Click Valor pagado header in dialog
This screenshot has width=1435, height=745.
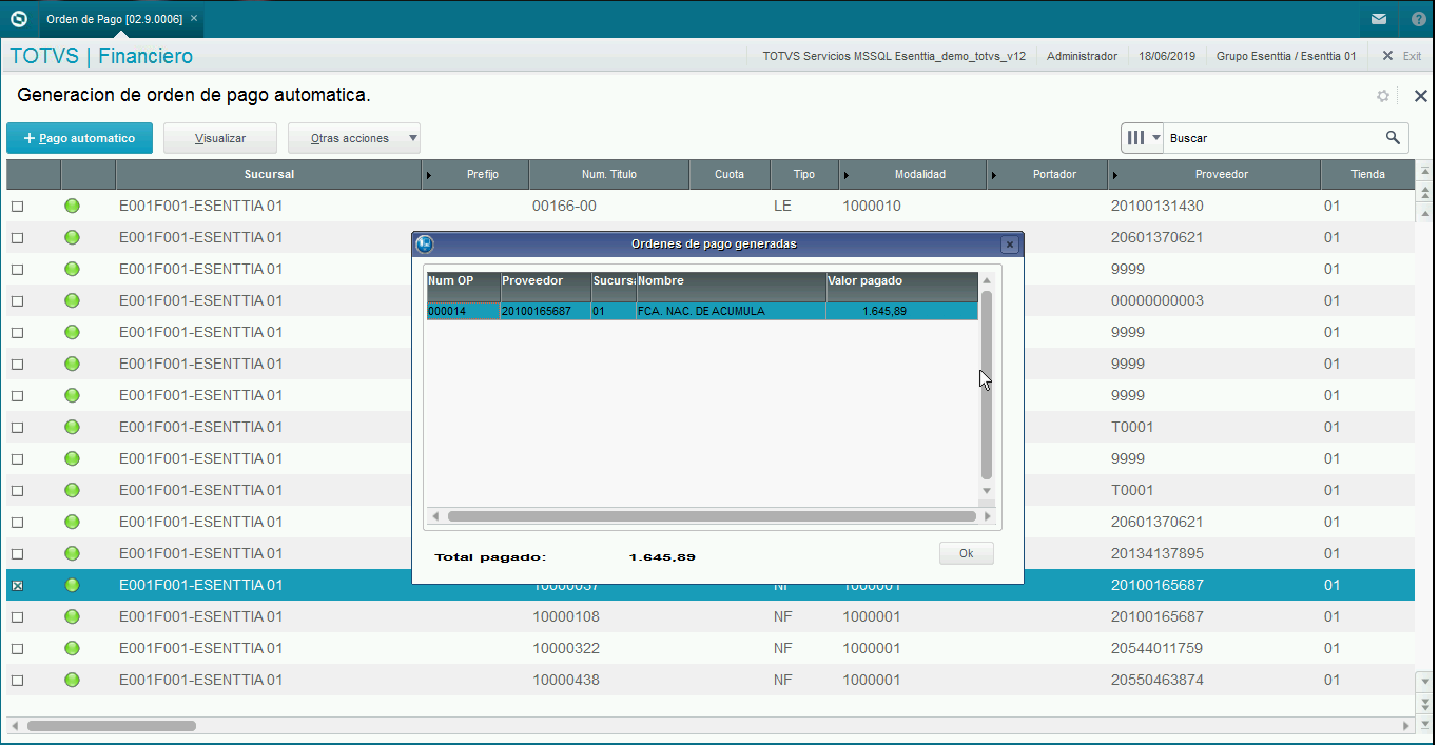[x=901, y=287]
